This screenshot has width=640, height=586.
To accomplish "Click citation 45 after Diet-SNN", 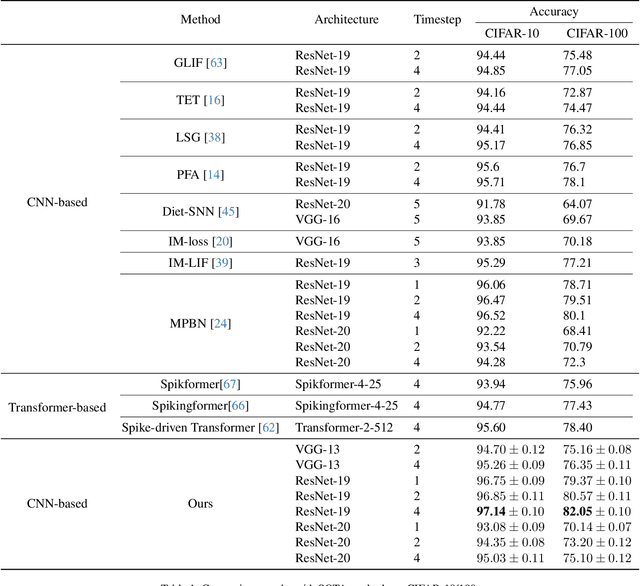I will pyautogui.click(x=230, y=211).
